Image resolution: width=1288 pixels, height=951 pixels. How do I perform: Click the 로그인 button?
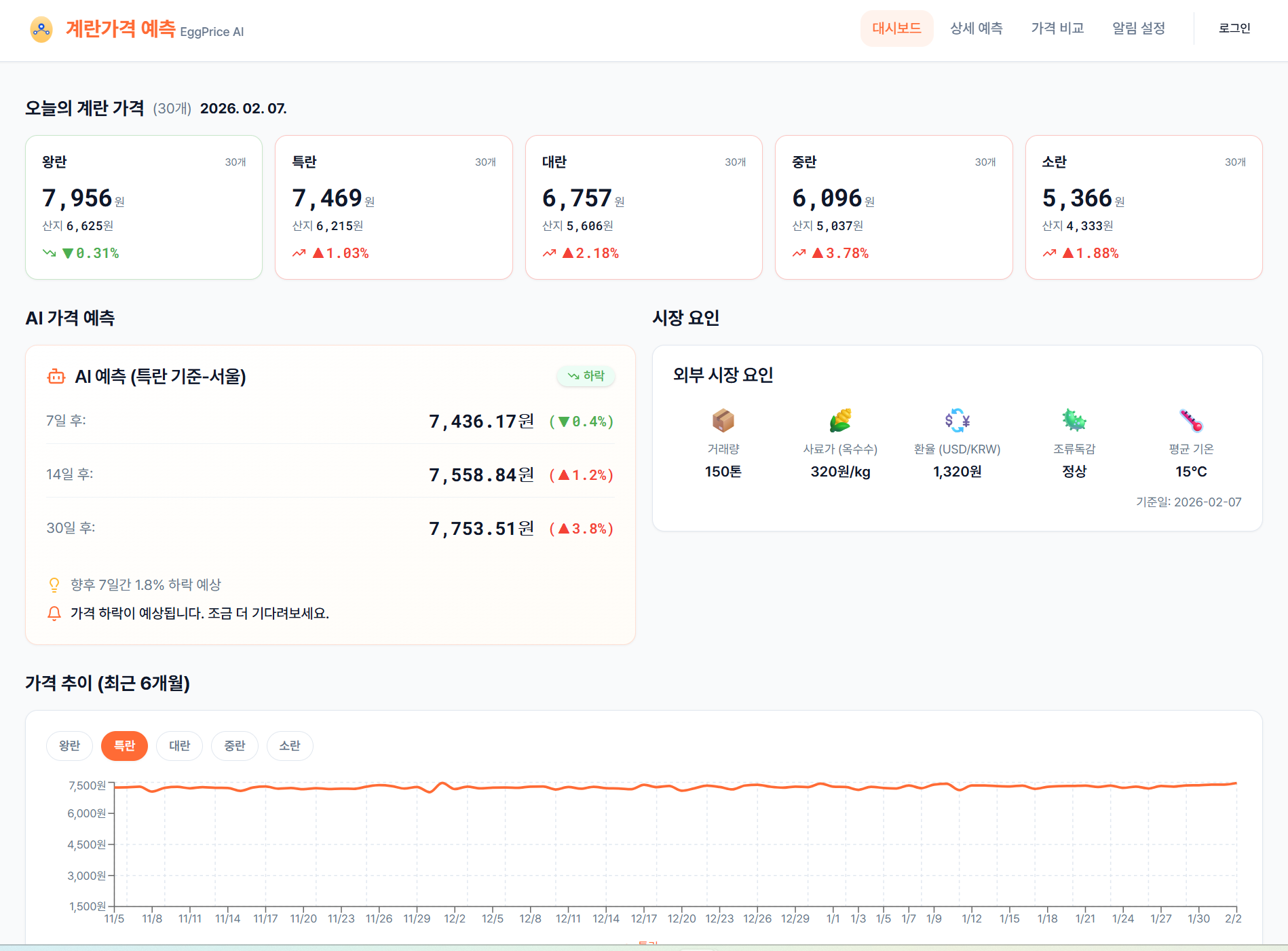tap(1234, 29)
